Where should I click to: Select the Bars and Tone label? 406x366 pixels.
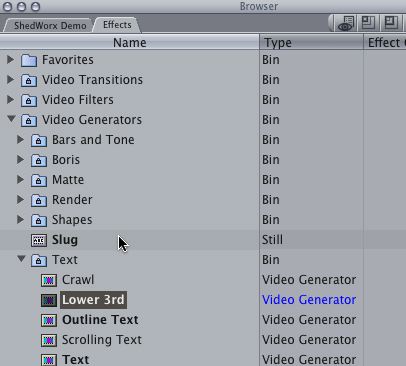(93, 140)
